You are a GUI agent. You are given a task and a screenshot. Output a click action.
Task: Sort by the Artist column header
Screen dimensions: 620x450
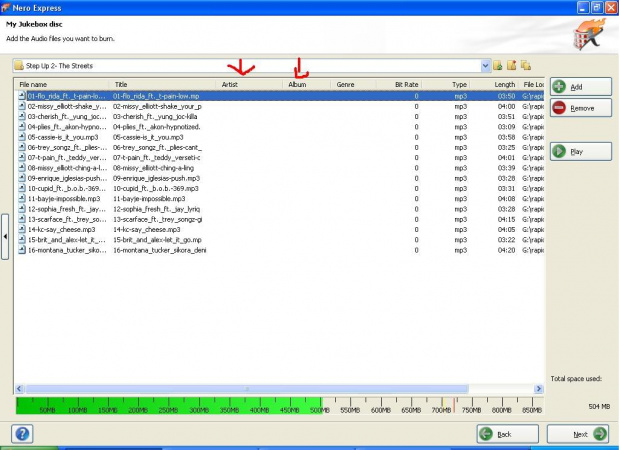point(230,85)
